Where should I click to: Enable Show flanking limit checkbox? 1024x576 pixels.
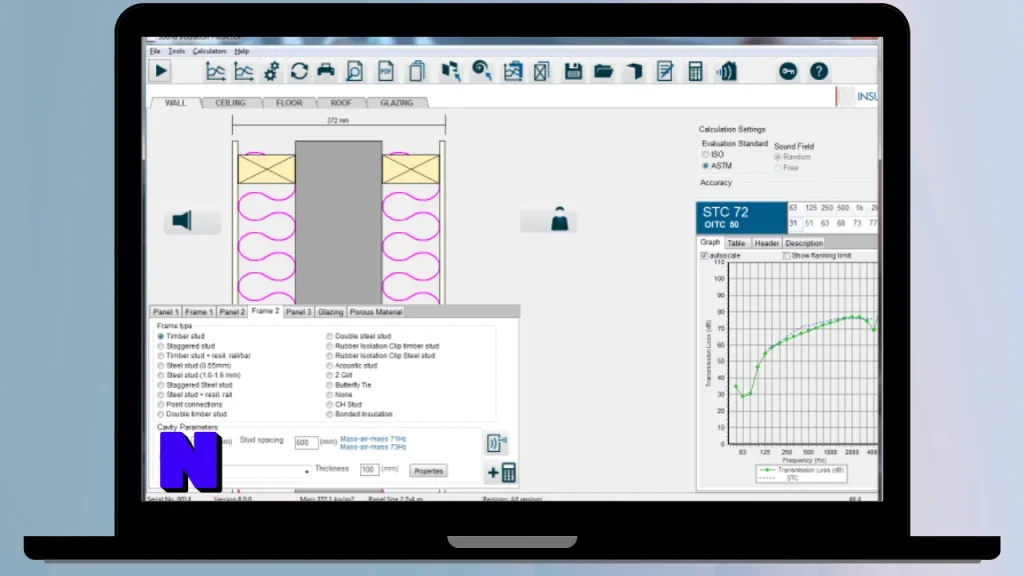786,256
